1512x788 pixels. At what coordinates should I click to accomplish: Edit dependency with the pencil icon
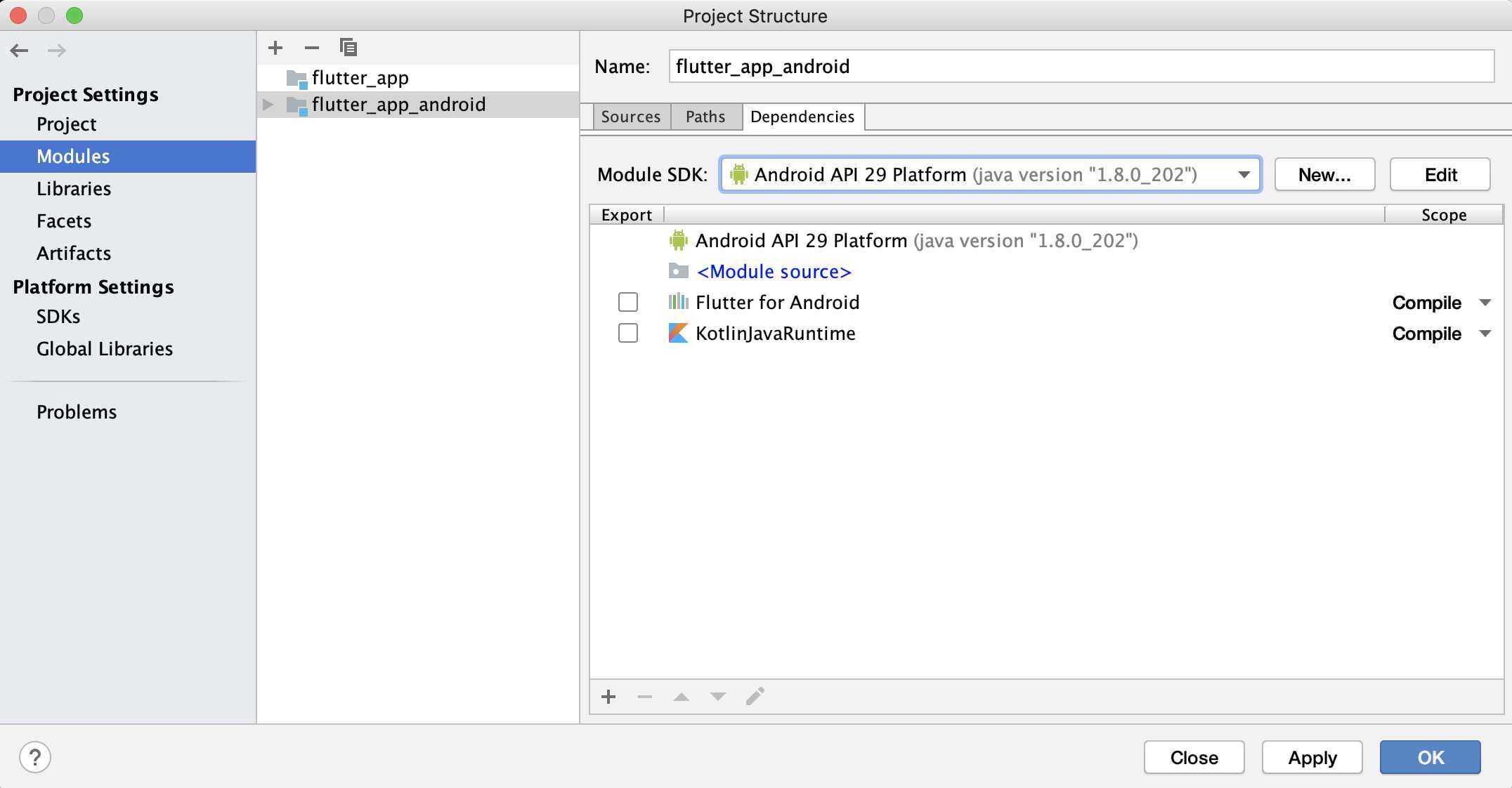click(755, 696)
